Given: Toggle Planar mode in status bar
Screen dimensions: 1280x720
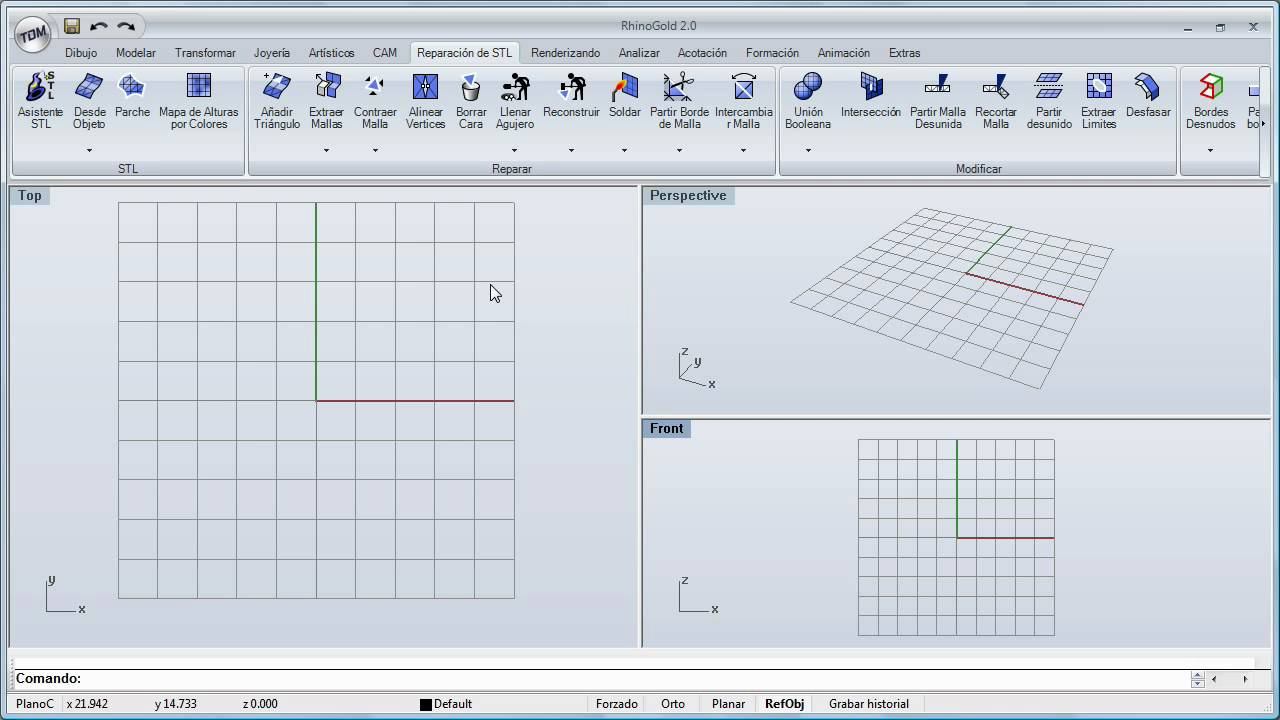Looking at the screenshot, I should pos(728,704).
